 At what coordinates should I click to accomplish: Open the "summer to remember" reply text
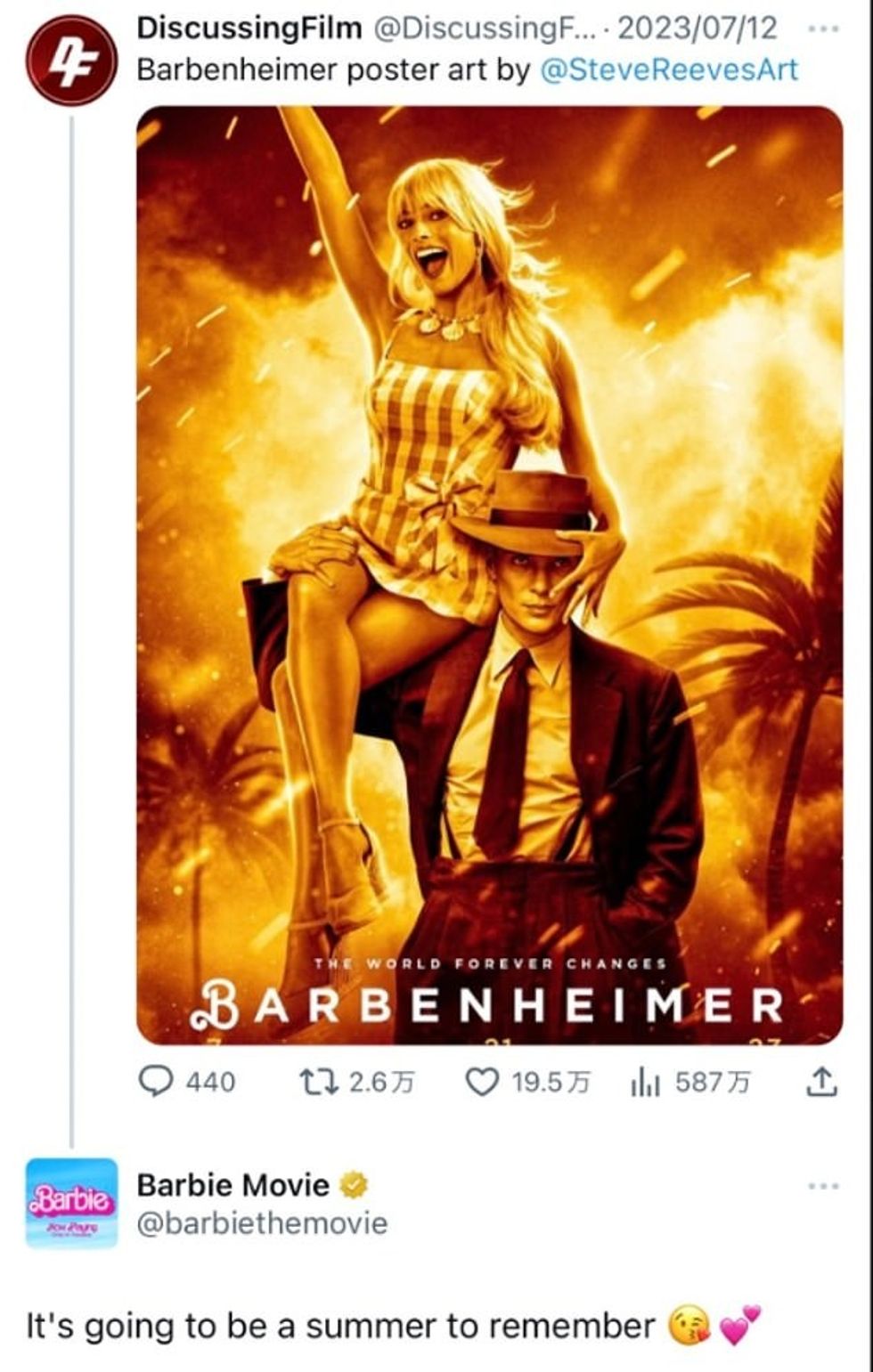click(340, 1326)
